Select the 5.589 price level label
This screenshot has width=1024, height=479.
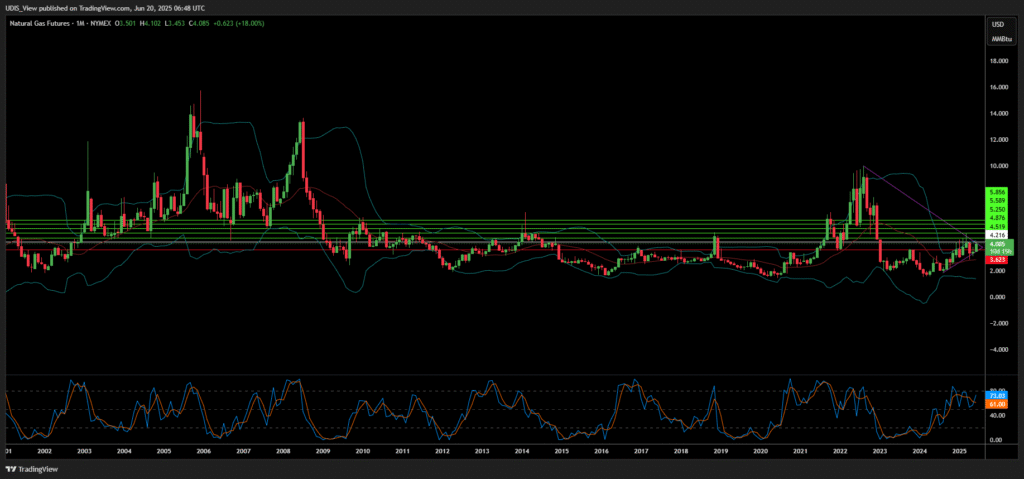[997, 201]
